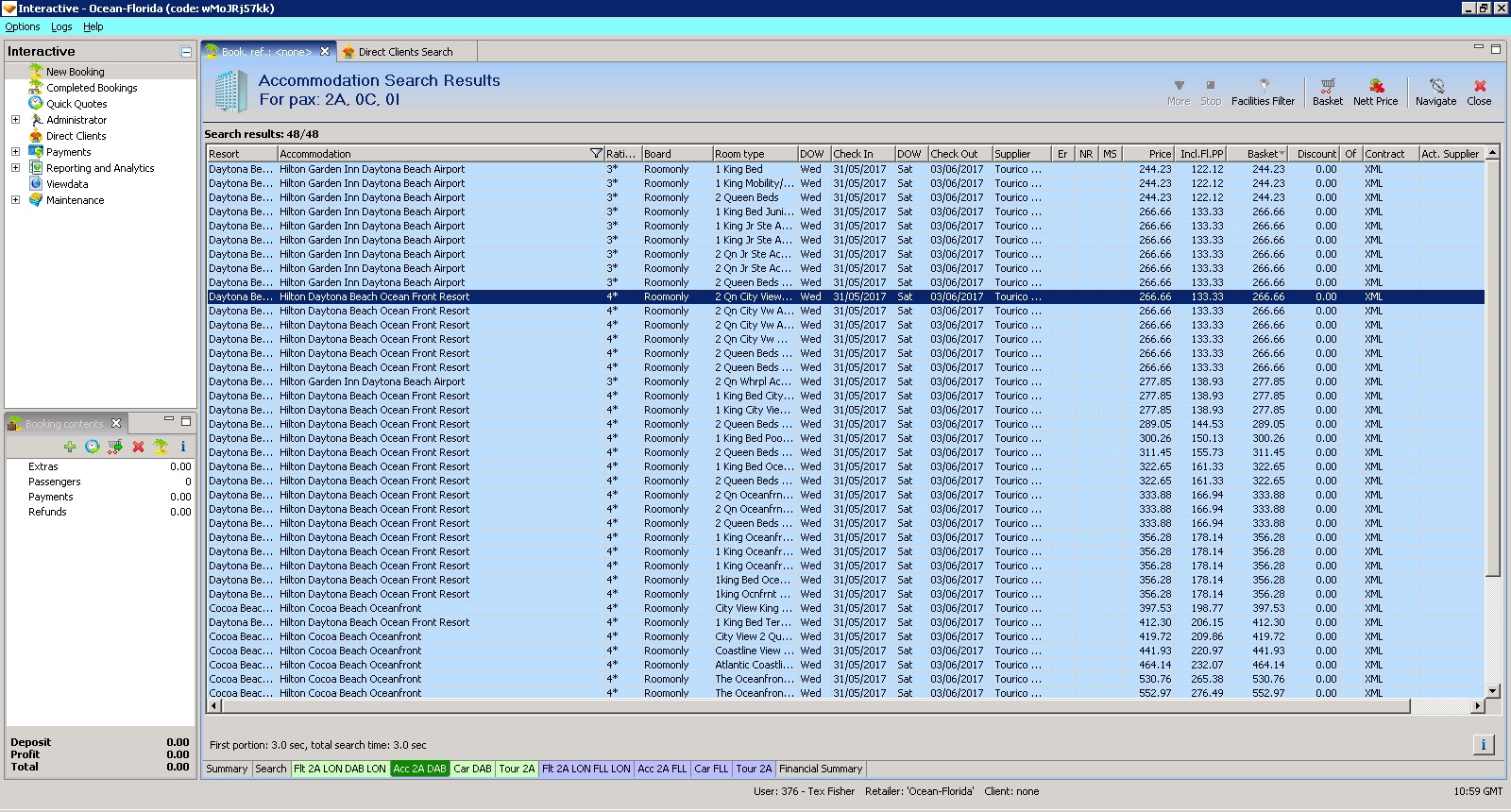The height and width of the screenshot is (812, 1511).
Task: Switch to the Direct Clients Search tab
Action: pos(405,52)
